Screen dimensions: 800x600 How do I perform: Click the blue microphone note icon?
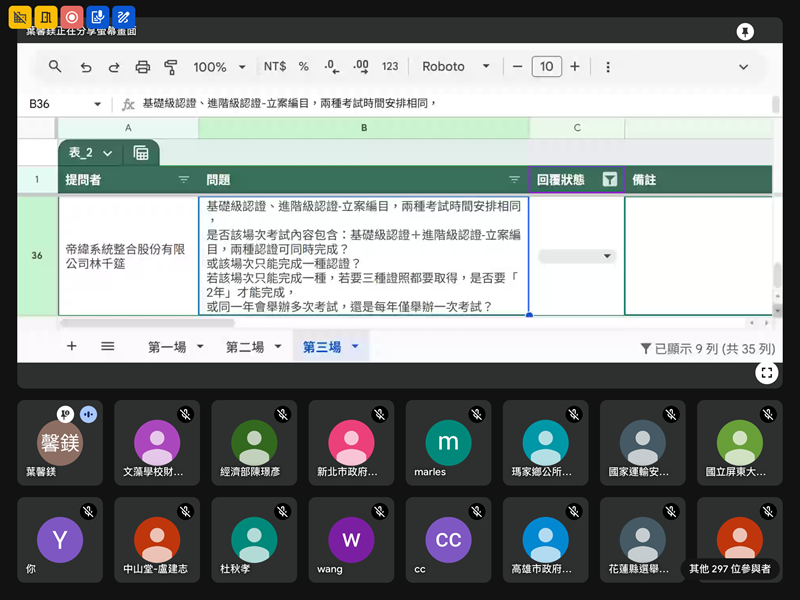click(x=97, y=18)
